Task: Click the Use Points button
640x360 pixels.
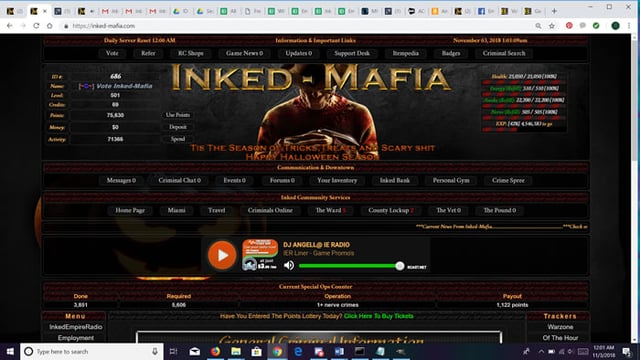Action: (178, 115)
